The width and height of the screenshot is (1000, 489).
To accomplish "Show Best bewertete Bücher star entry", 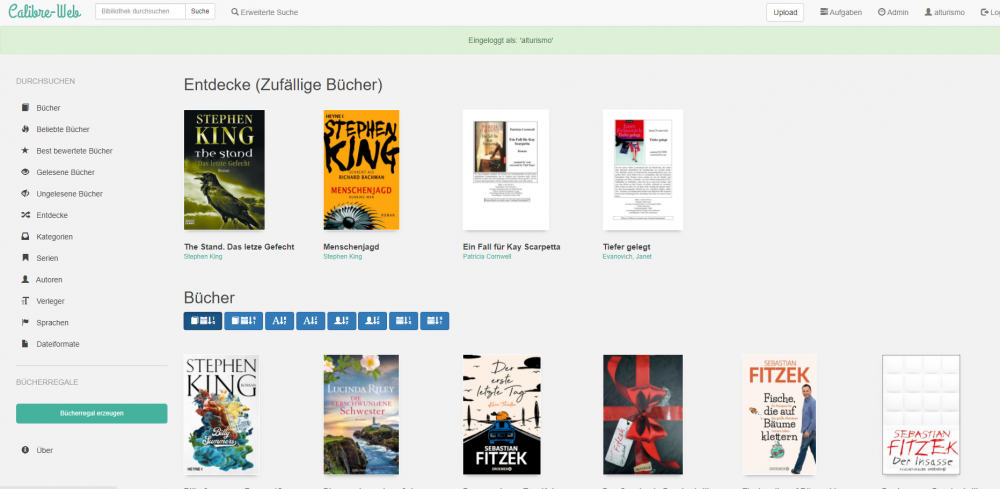I will pyautogui.click(x=67, y=151).
